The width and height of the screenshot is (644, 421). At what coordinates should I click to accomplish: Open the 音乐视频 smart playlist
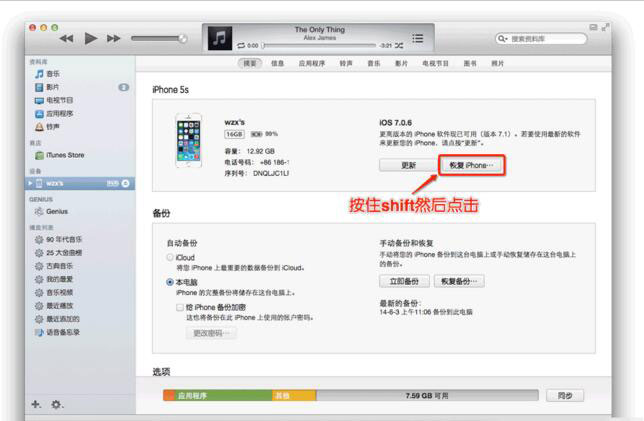pyautogui.click(x=54, y=292)
